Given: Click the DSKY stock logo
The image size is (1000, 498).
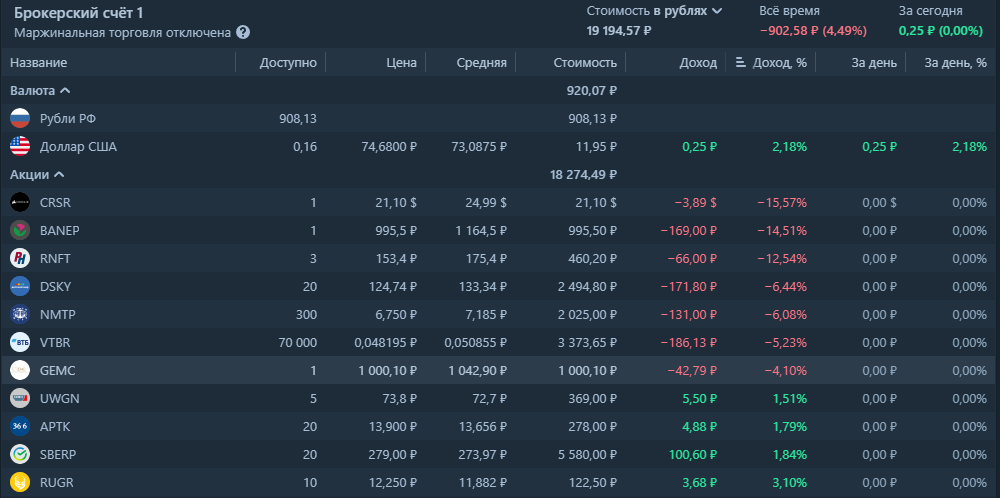Looking at the screenshot, I should coord(20,286).
